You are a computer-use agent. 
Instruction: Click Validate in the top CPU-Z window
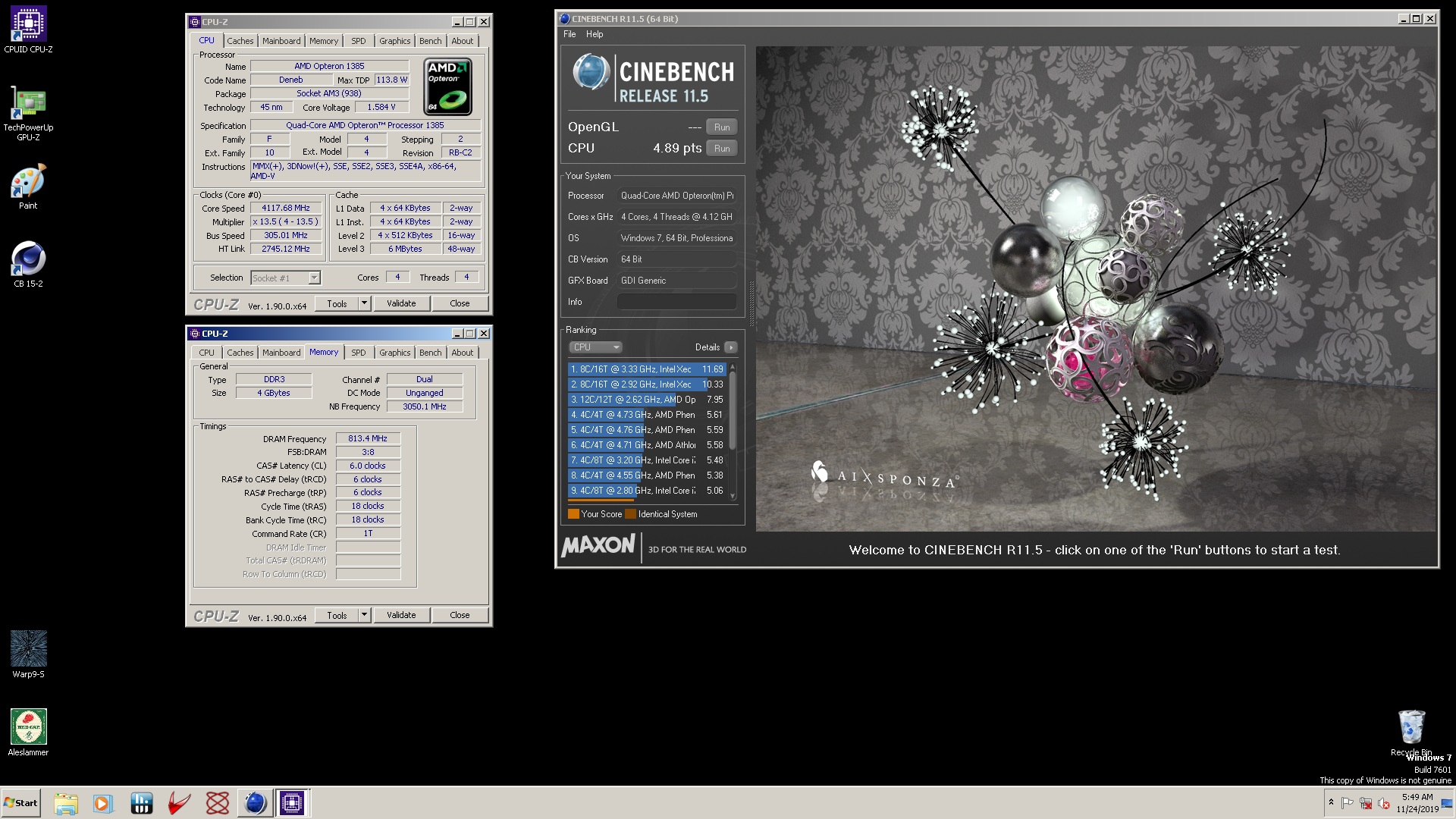[x=401, y=303]
